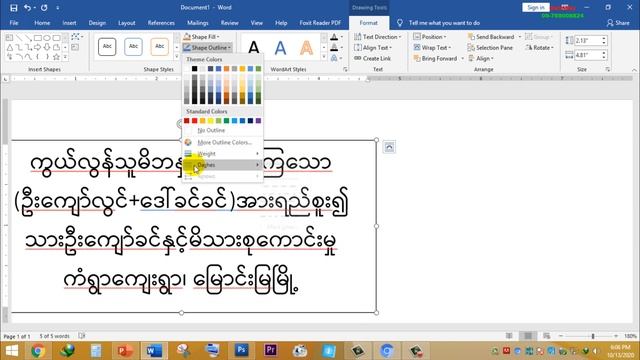The image size is (640, 360).
Task: Choose yellow in Standard Colors
Action: pos(211,121)
